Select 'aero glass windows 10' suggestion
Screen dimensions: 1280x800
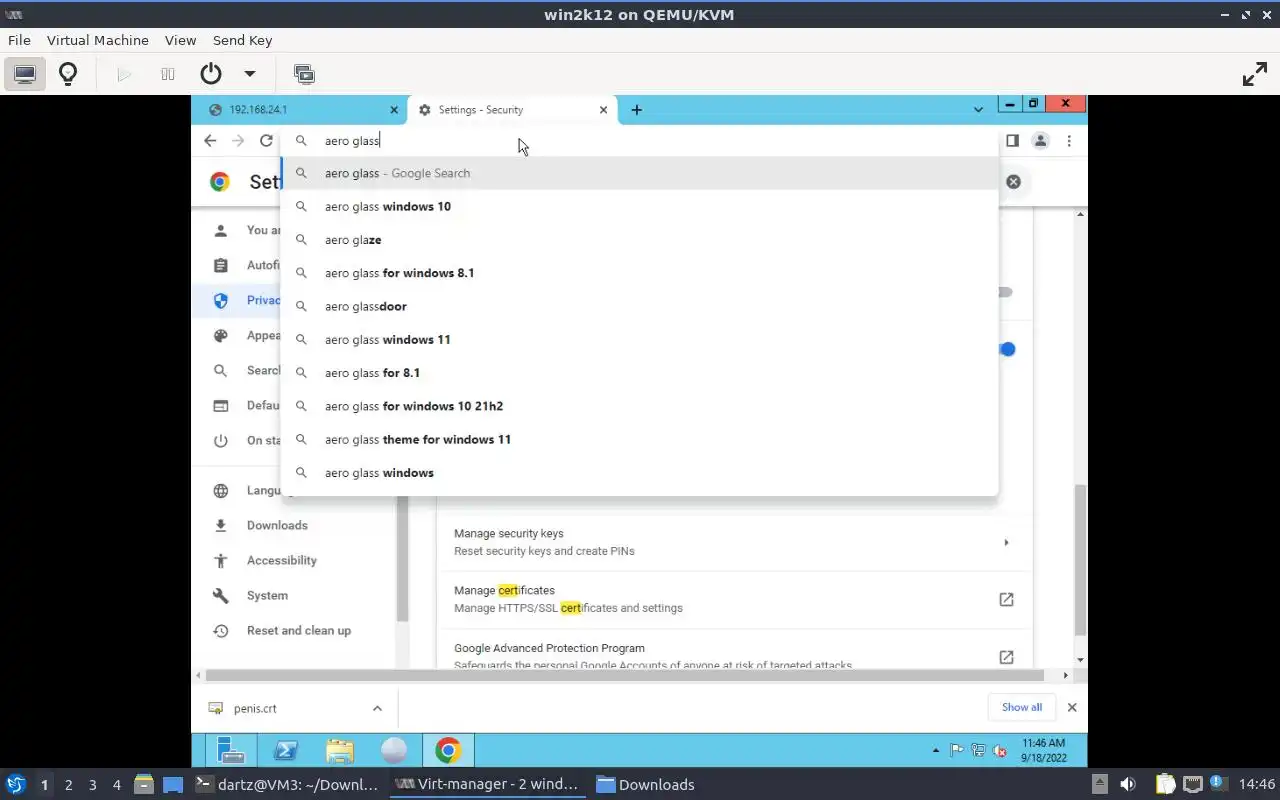point(640,206)
